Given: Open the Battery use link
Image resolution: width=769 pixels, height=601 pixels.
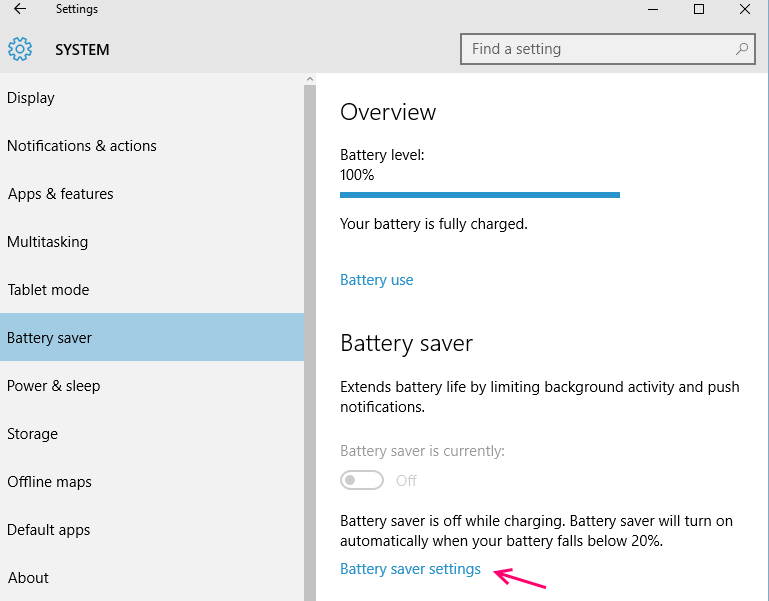Looking at the screenshot, I should [377, 280].
